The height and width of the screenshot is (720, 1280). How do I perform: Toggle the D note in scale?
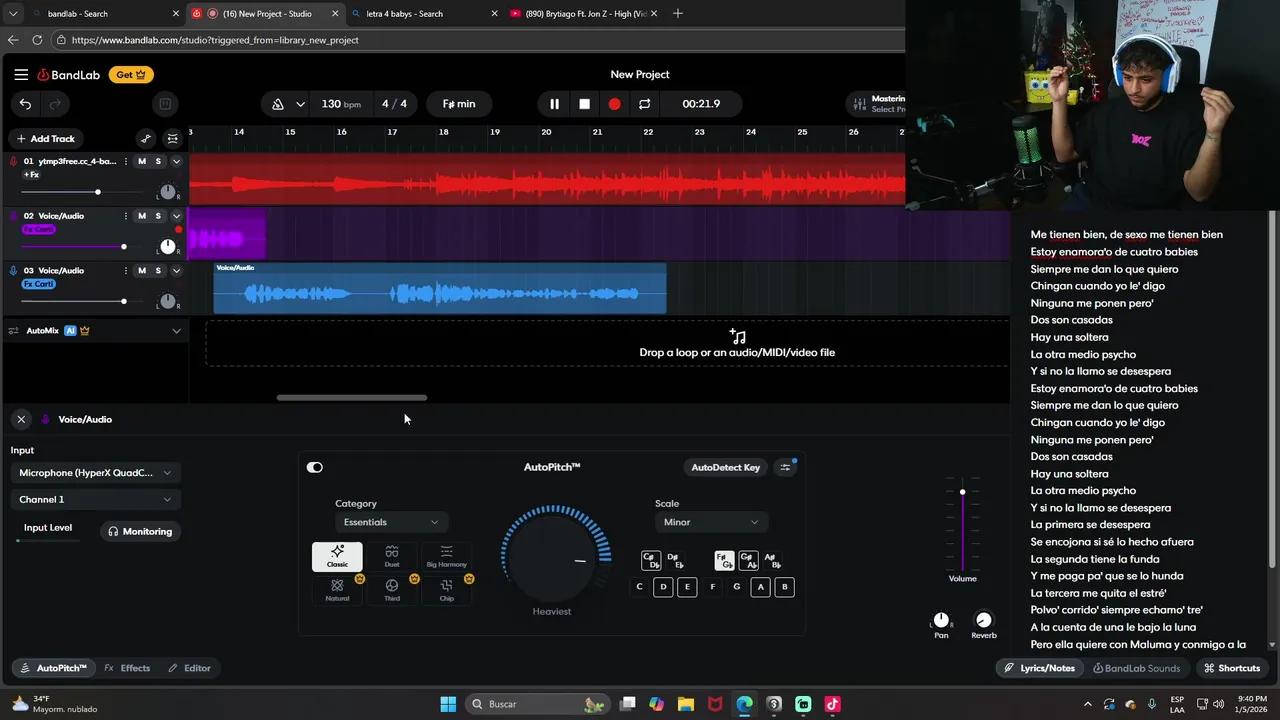pos(663,587)
